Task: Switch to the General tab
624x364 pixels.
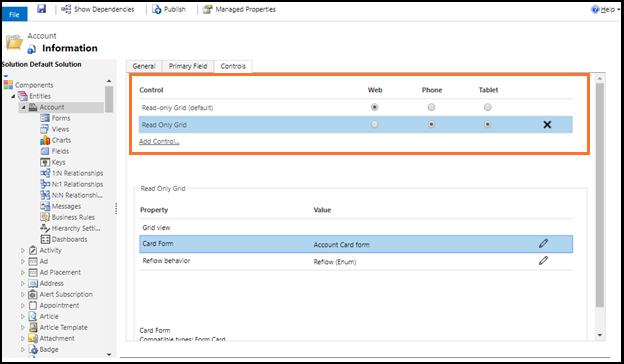Action: (144, 66)
